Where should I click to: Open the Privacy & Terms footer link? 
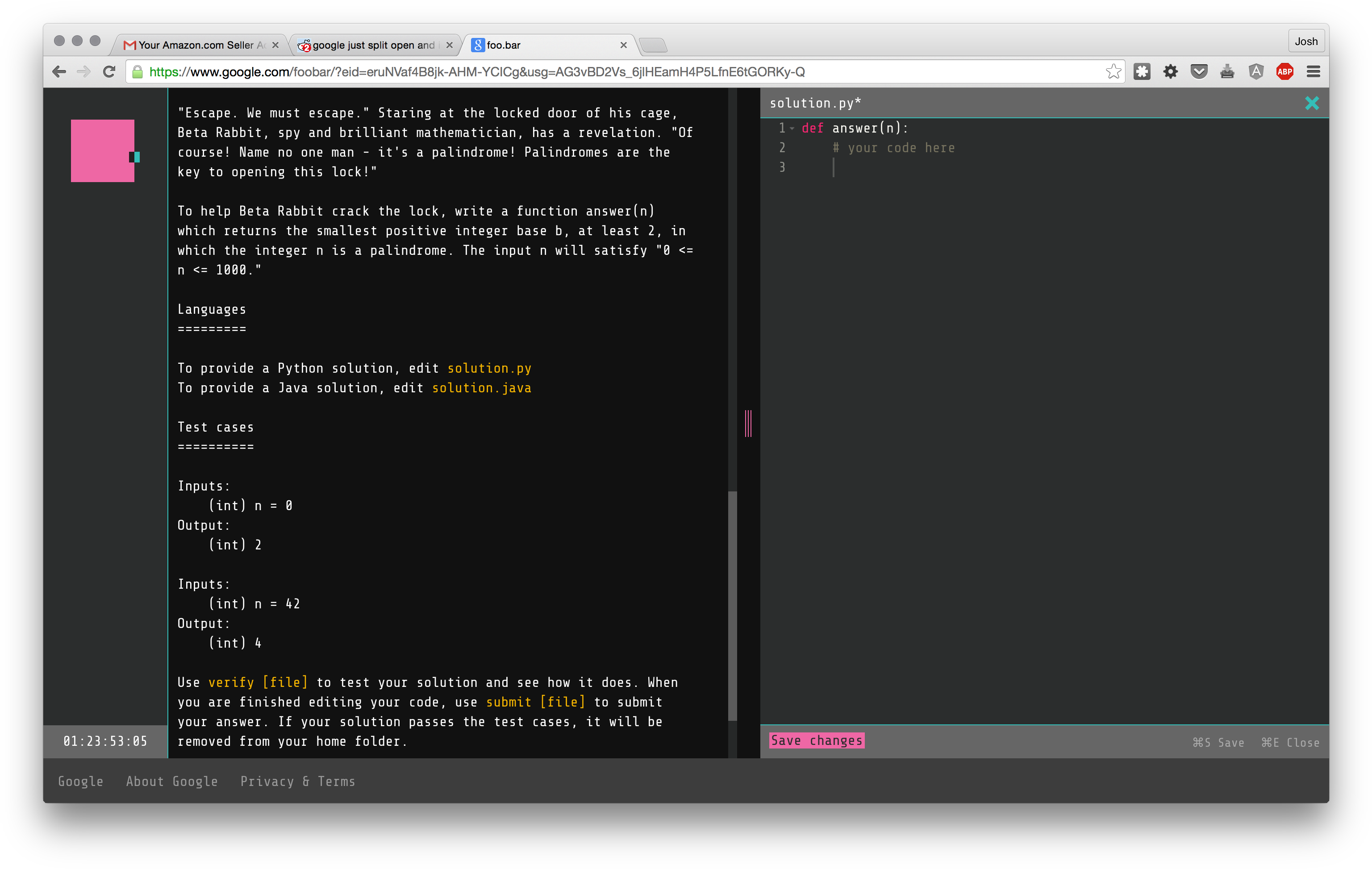click(298, 782)
